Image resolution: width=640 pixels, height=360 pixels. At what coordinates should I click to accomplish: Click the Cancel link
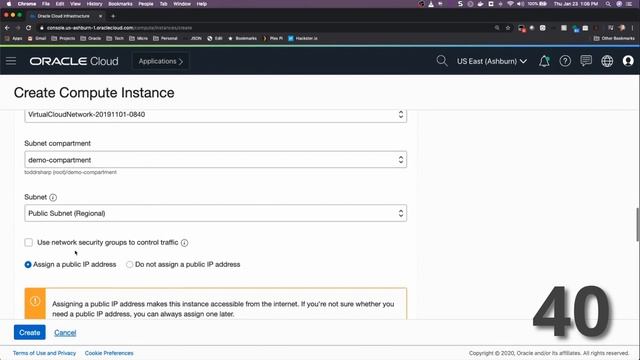click(65, 333)
